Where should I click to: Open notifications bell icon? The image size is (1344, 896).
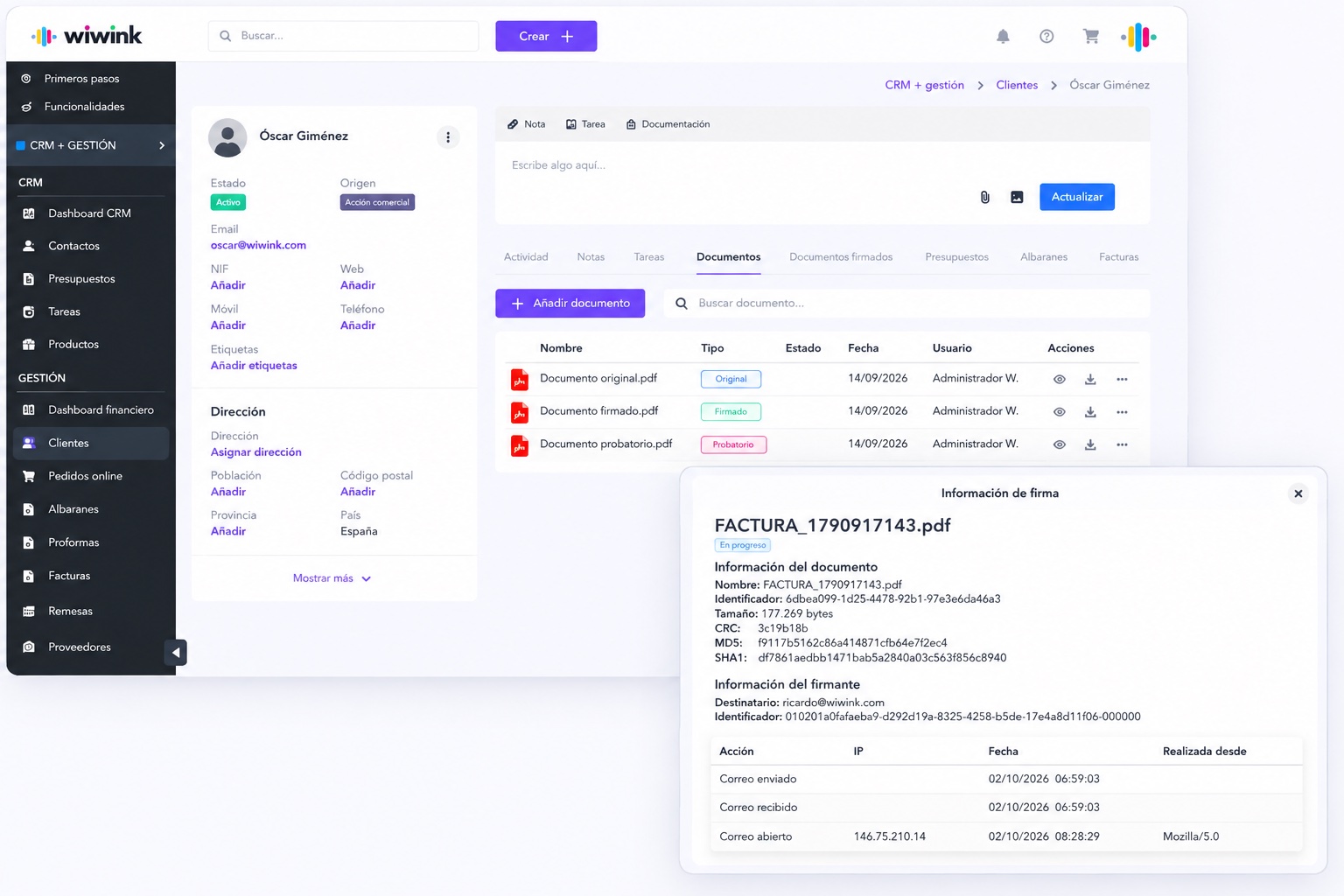pos(1003,36)
